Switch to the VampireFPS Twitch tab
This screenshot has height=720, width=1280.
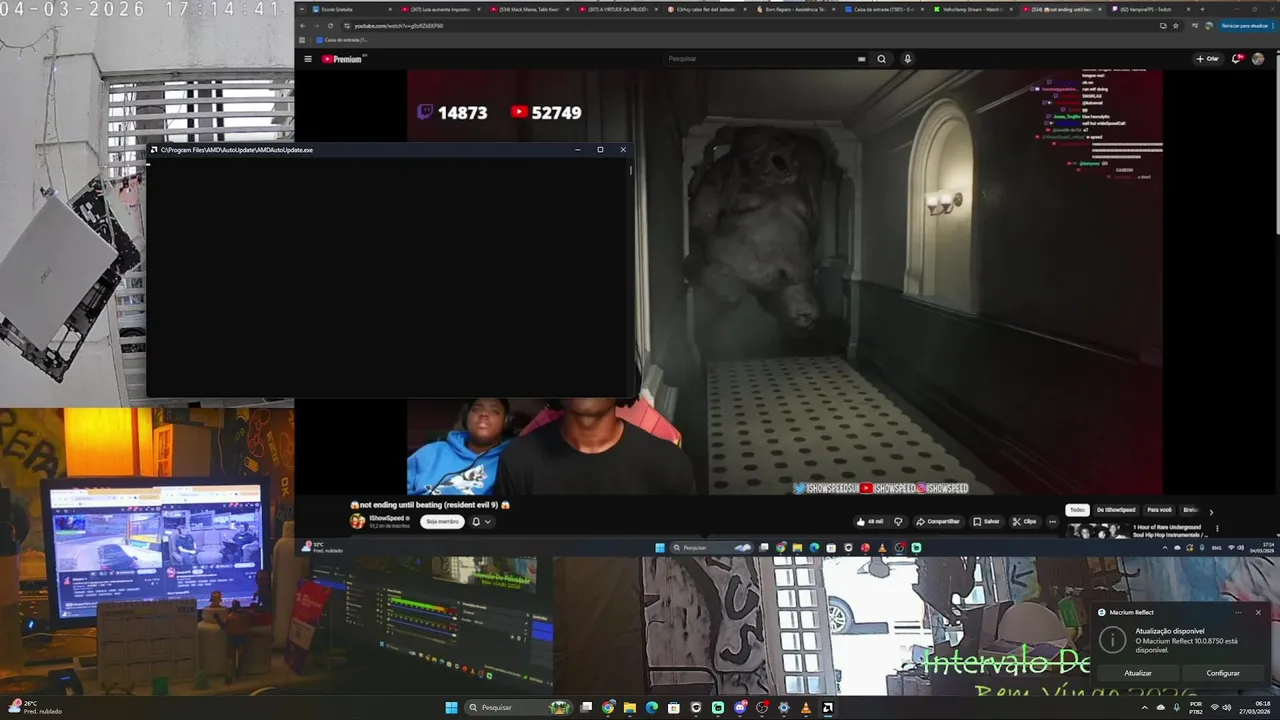[x=1150, y=9]
